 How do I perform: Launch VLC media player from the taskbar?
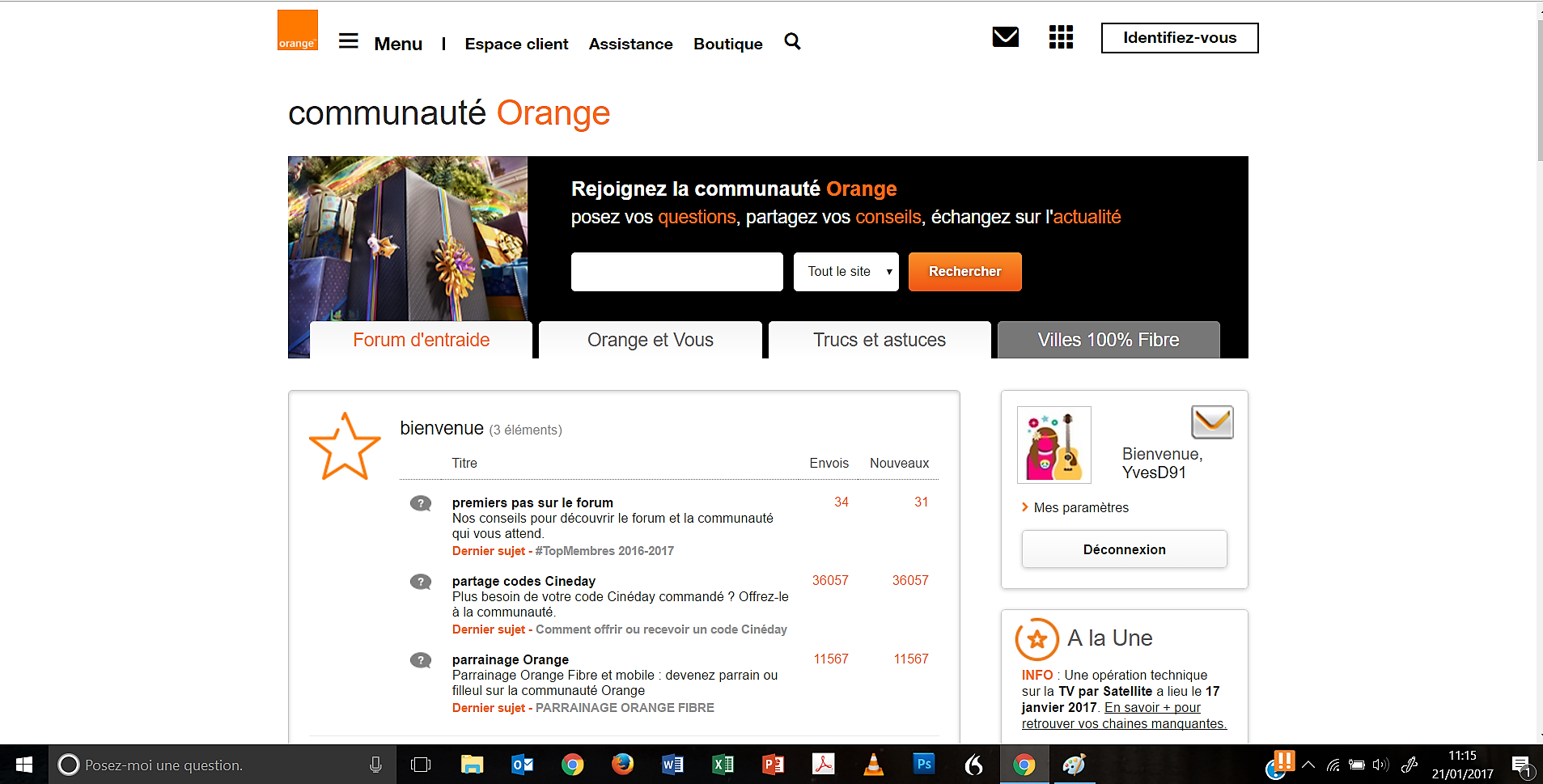[x=873, y=765]
